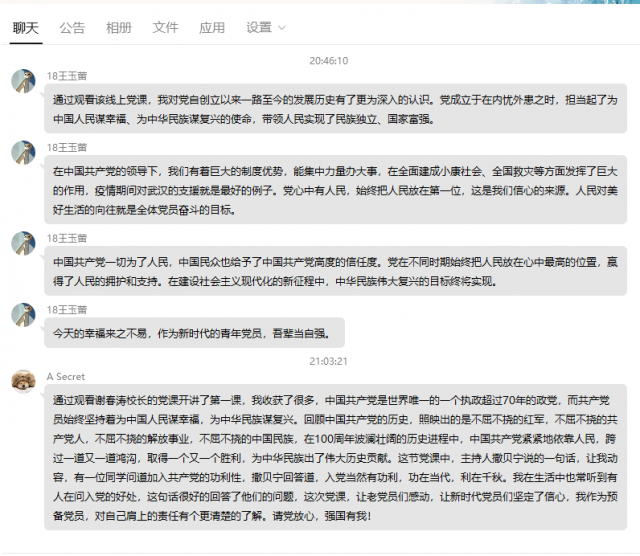
Task: Select message bubble starting 中国共产党一切为了人民
Action: click(x=336, y=271)
